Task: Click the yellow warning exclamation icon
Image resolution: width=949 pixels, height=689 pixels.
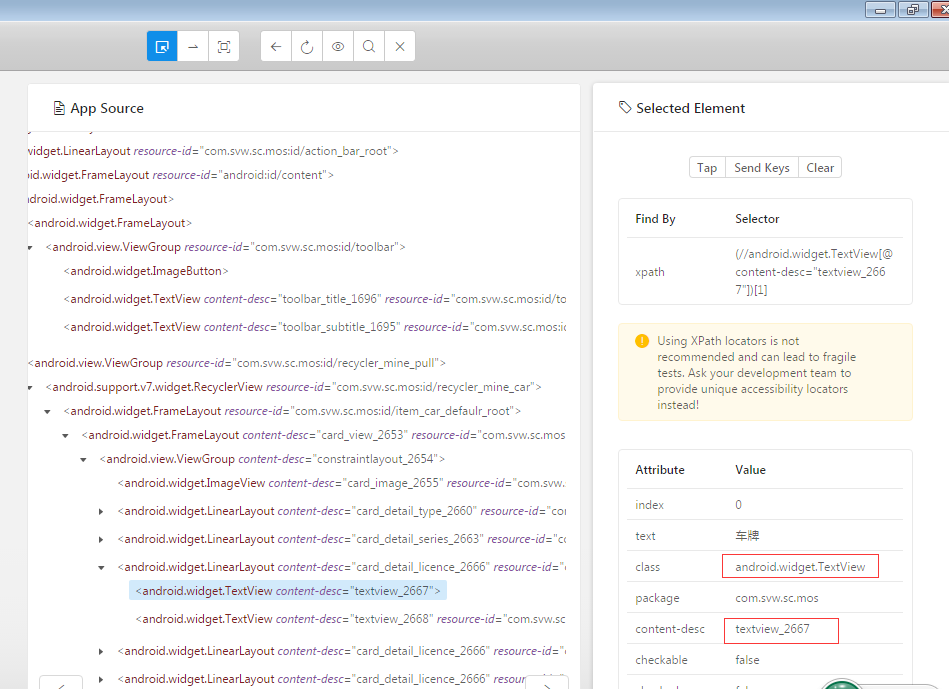Action: tap(642, 341)
